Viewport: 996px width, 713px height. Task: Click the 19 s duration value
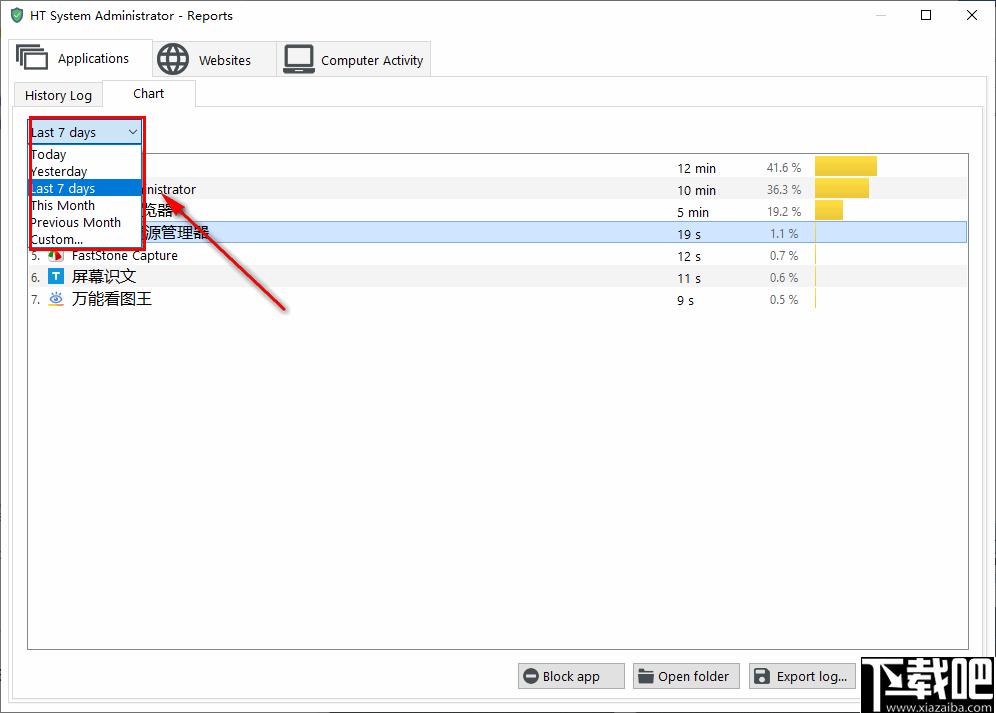pyautogui.click(x=689, y=234)
